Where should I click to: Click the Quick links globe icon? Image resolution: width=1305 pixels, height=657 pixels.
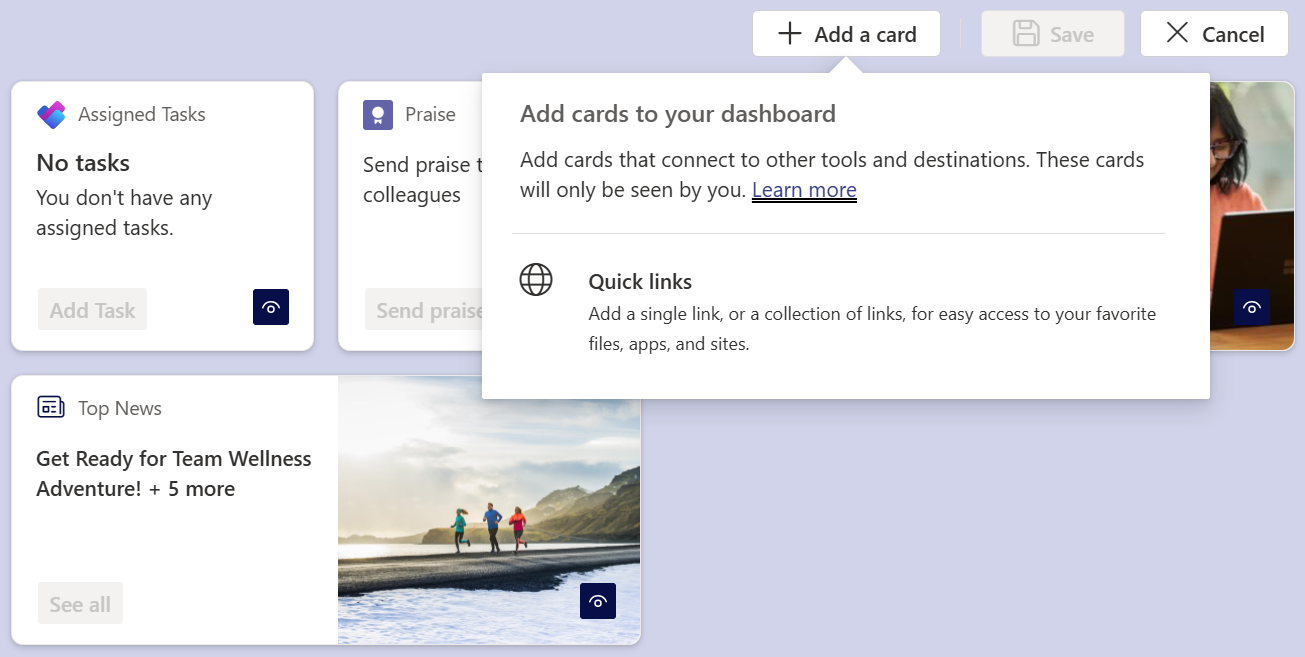click(x=536, y=279)
